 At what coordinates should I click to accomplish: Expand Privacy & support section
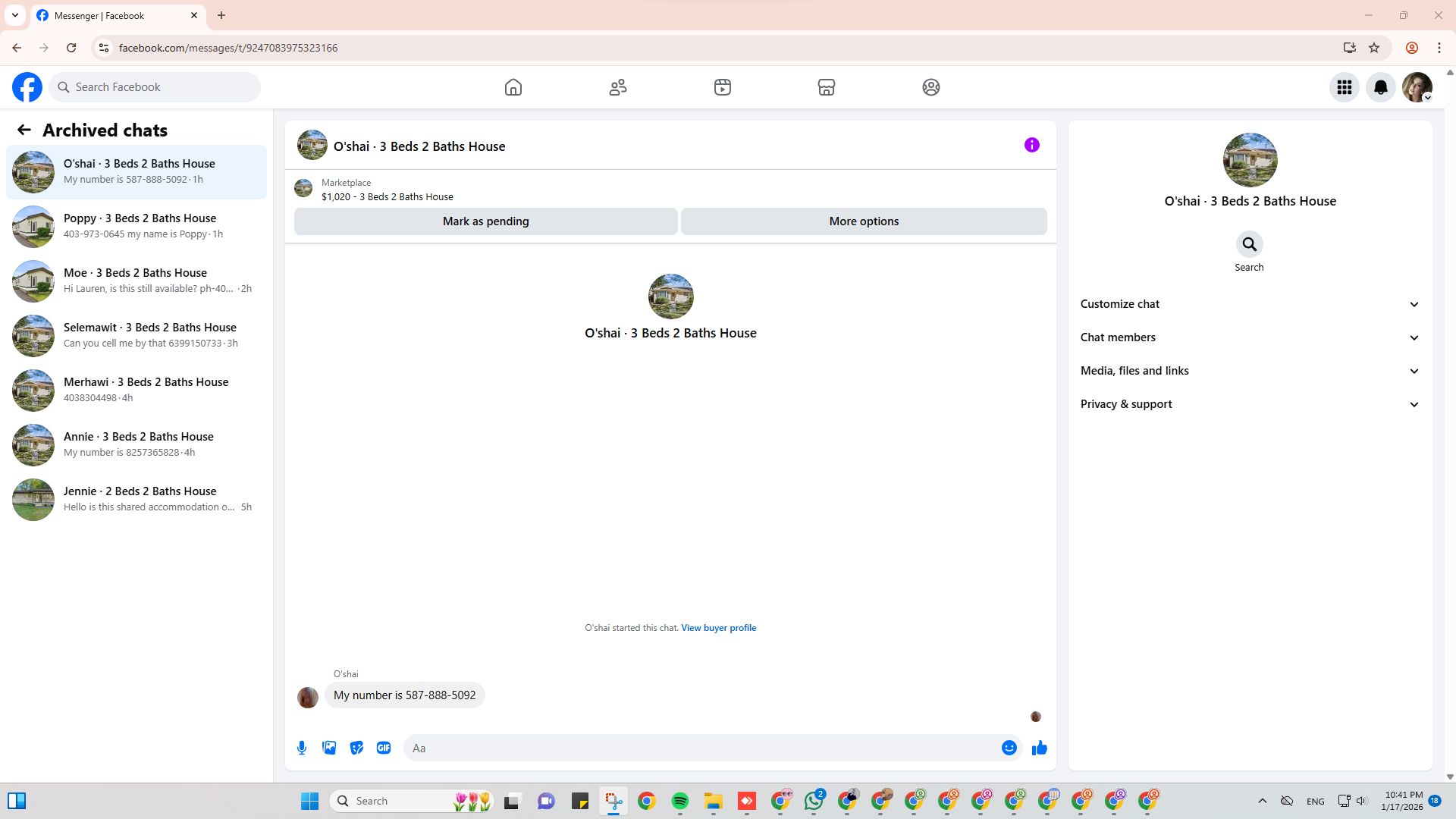1249,404
